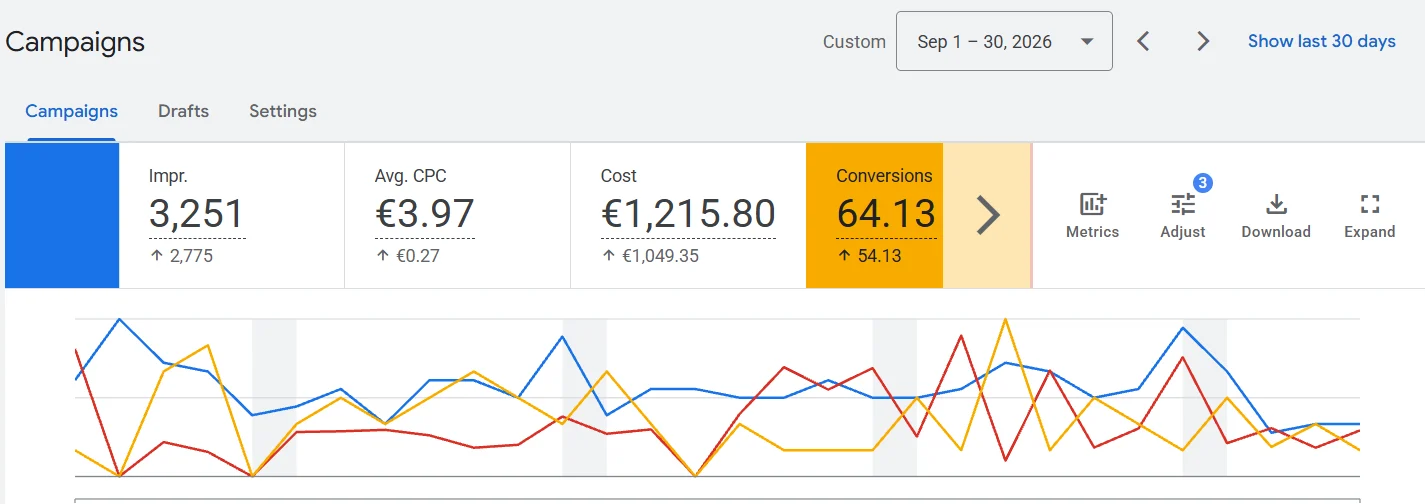Click the 64.13 conversions value
The height and width of the screenshot is (504, 1425).
click(886, 214)
